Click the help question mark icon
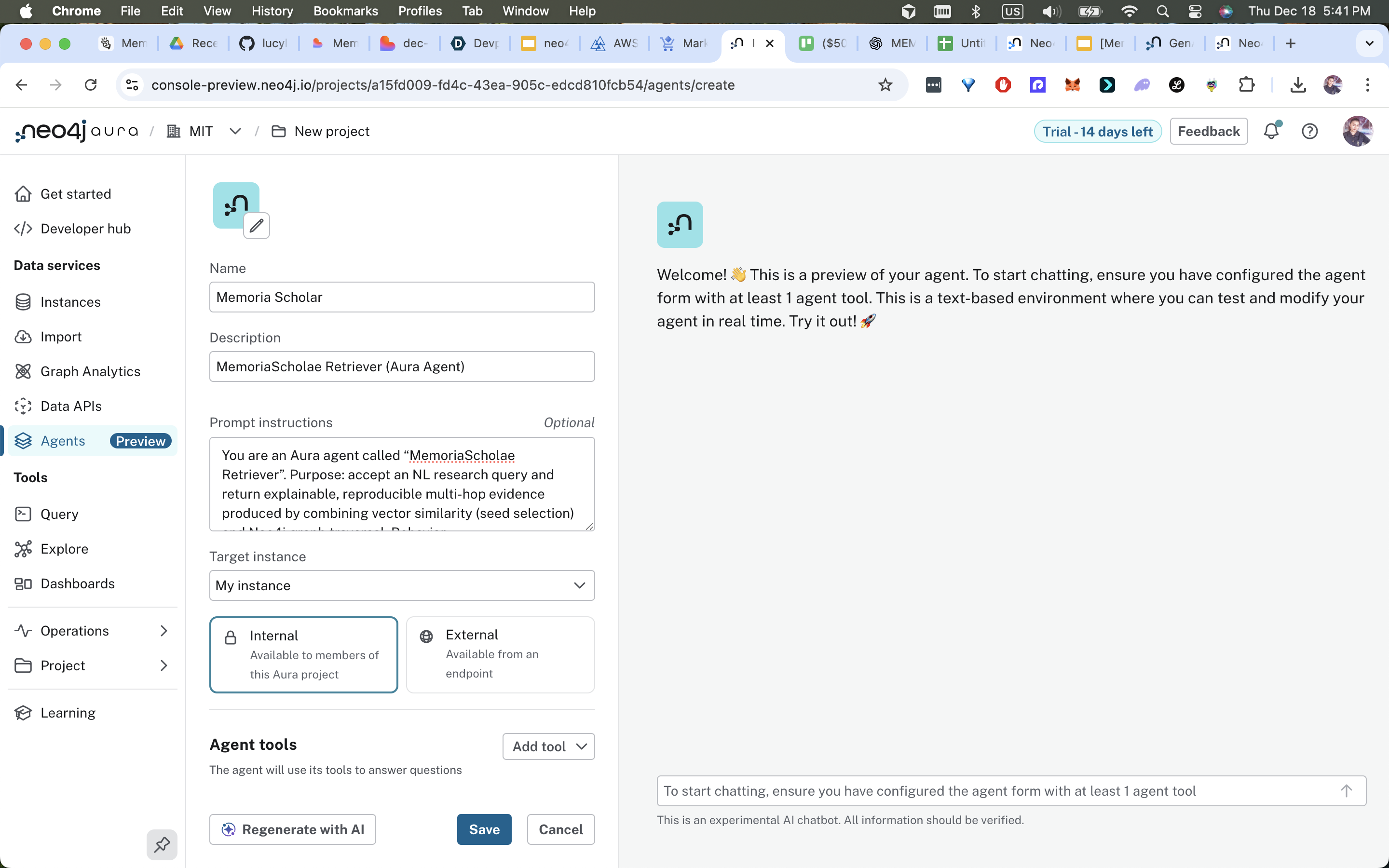Image resolution: width=1389 pixels, height=868 pixels. [x=1309, y=132]
